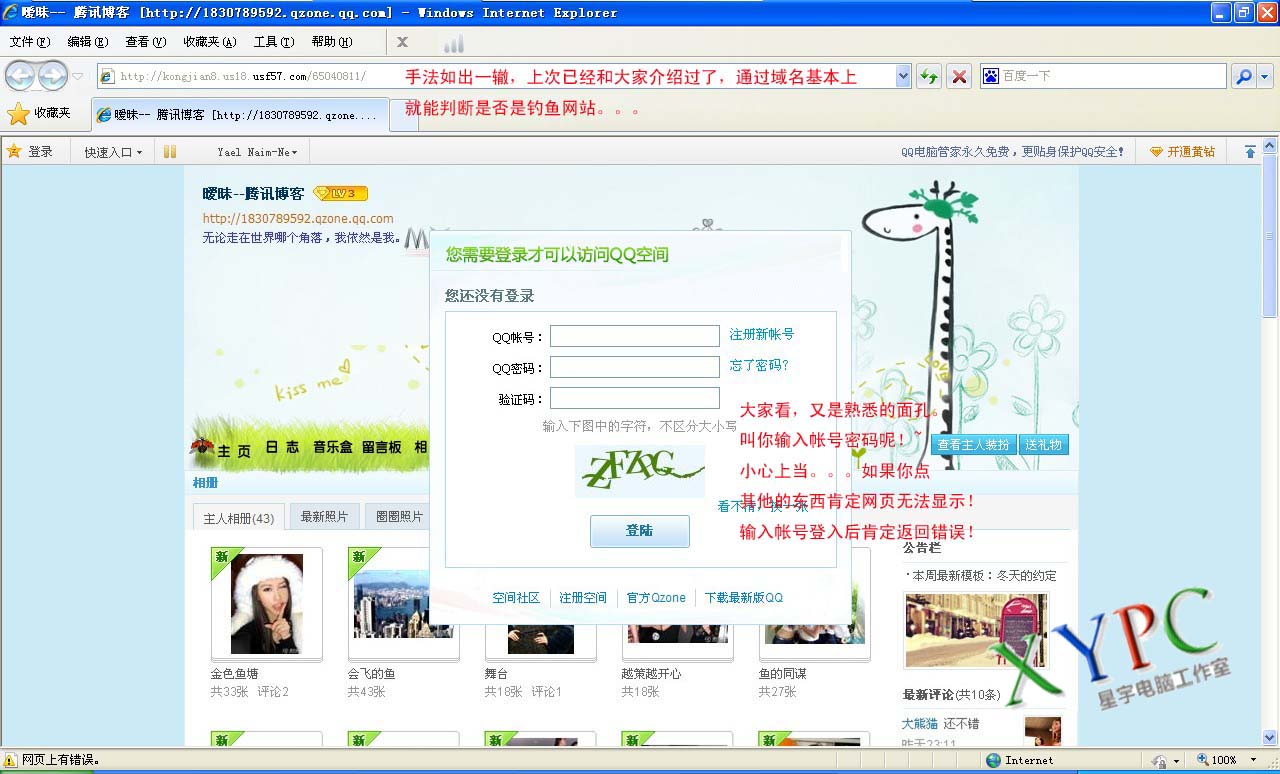Screen dimensions: 1280x774
Task: Go to 日志 navigation tab
Action: pyautogui.click(x=282, y=447)
